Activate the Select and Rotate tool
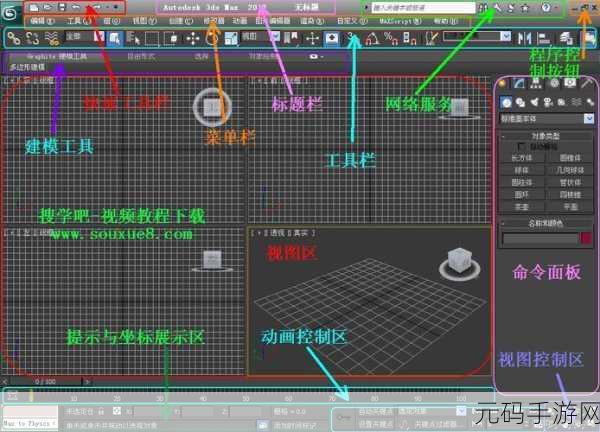This screenshot has height=432, width=600. (212, 38)
